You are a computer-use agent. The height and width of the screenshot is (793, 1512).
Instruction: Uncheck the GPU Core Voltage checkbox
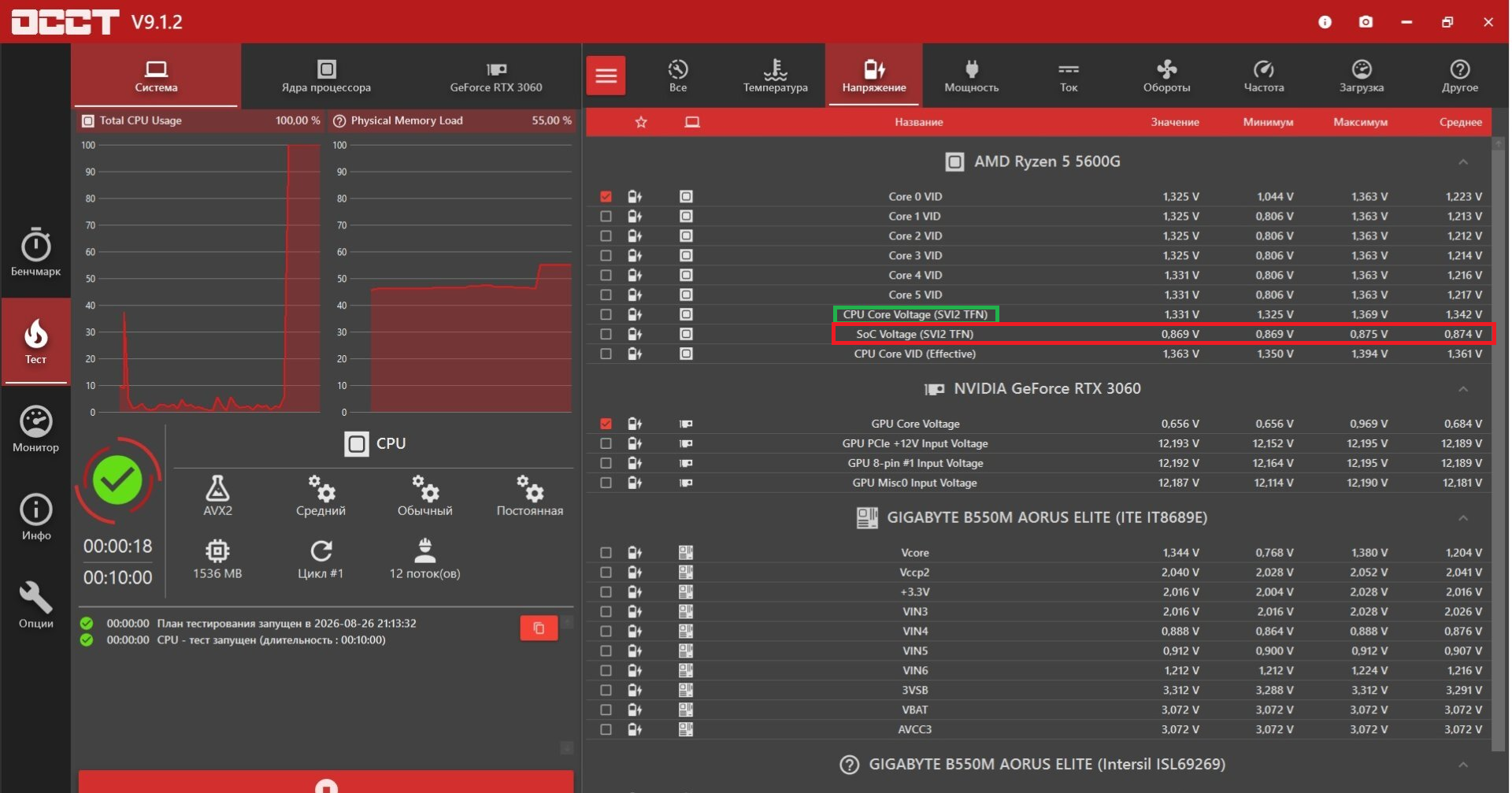coord(606,424)
